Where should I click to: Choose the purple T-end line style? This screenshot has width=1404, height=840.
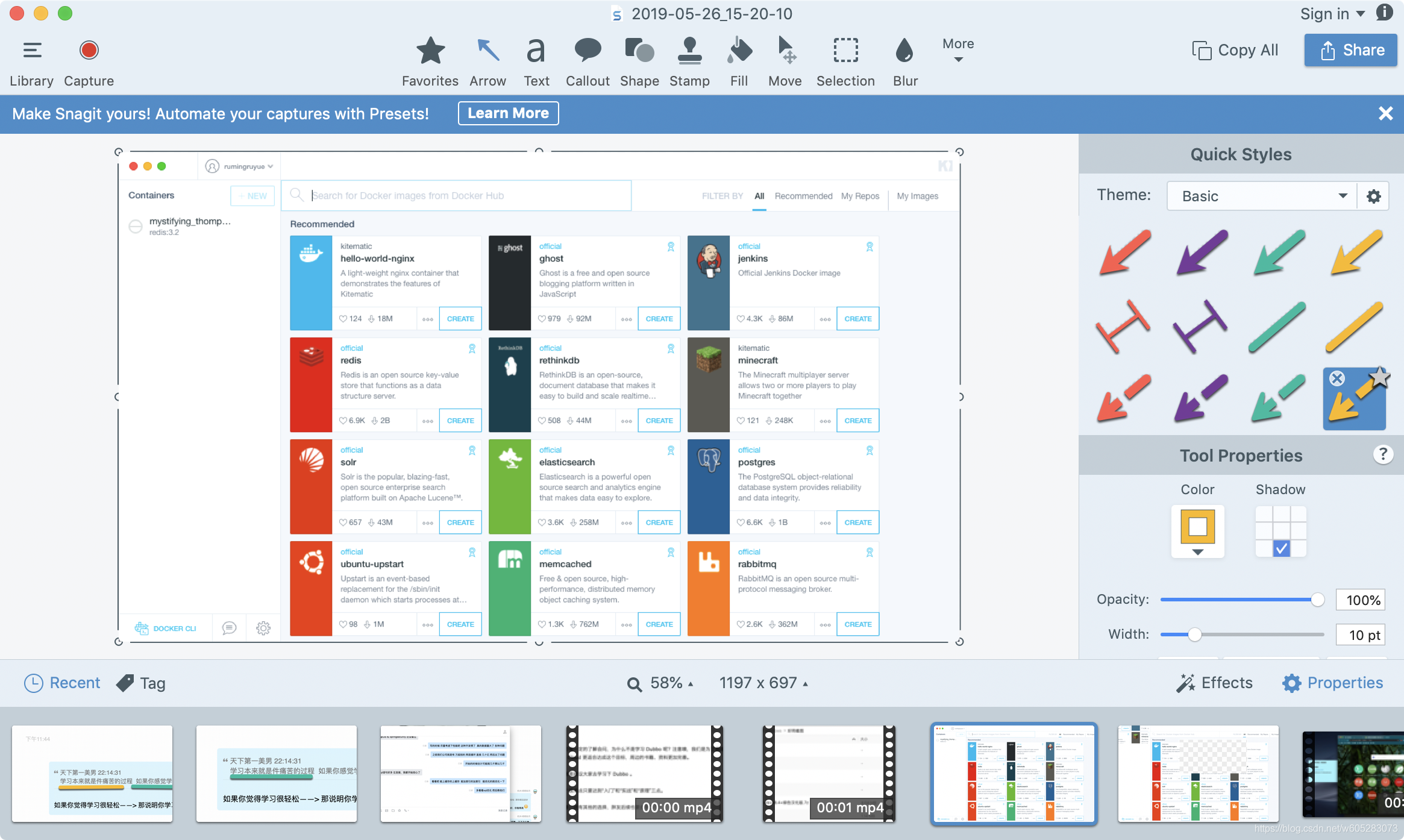click(1202, 326)
